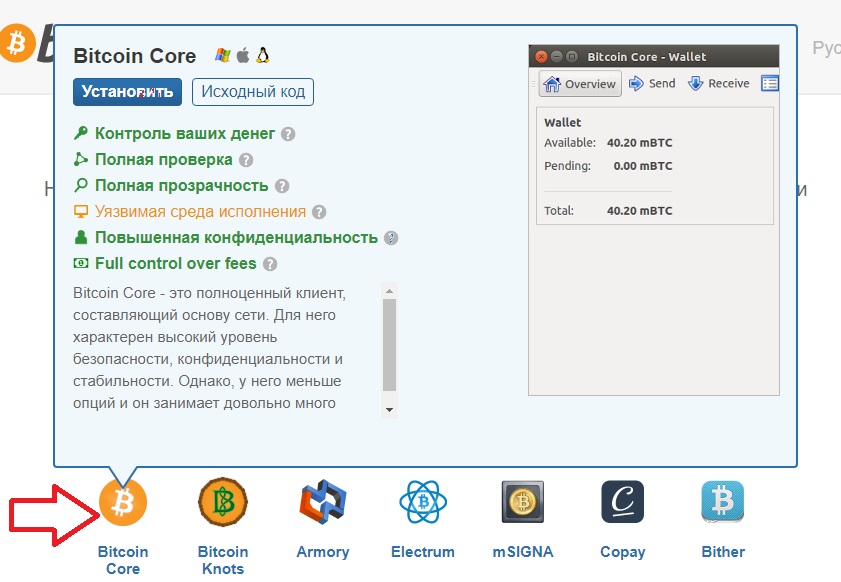Viewport: 841px width, 582px height.
Task: Click help icon next to Контроль ваших денег
Action: (288, 134)
